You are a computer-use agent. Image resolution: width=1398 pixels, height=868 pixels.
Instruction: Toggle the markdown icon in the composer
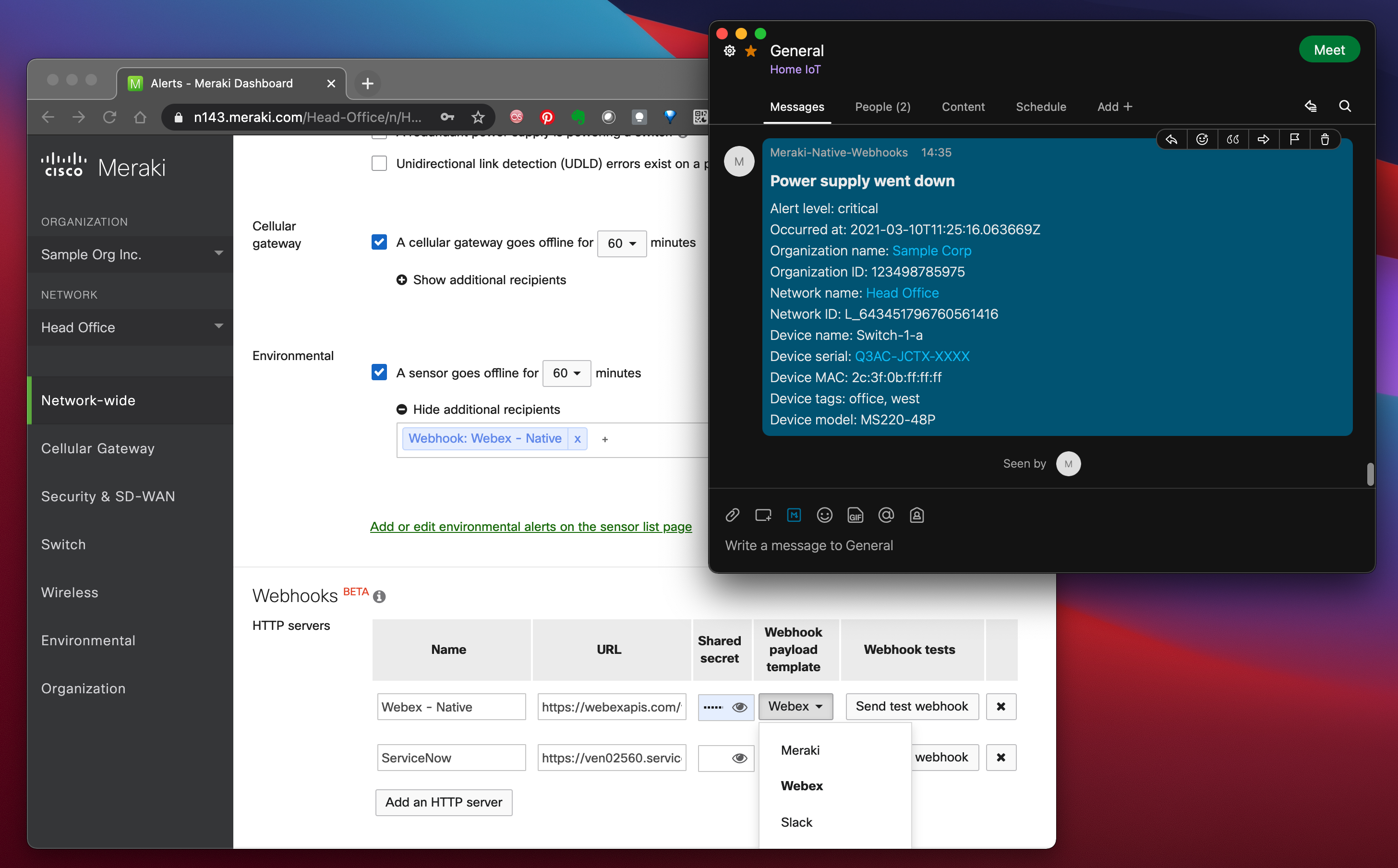(x=794, y=515)
